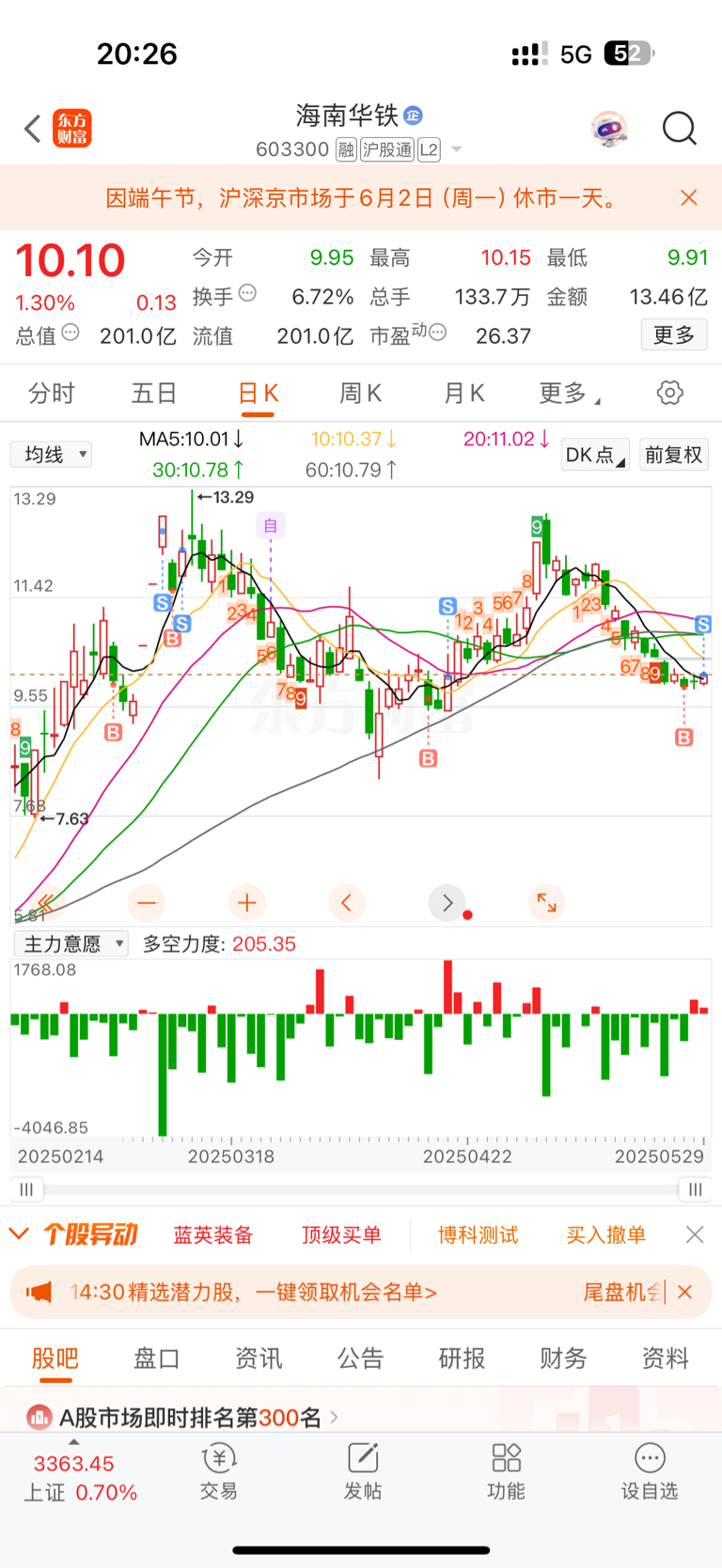722x1568 pixels.
Task: Open 博科测试 movement link
Action: tap(479, 1234)
